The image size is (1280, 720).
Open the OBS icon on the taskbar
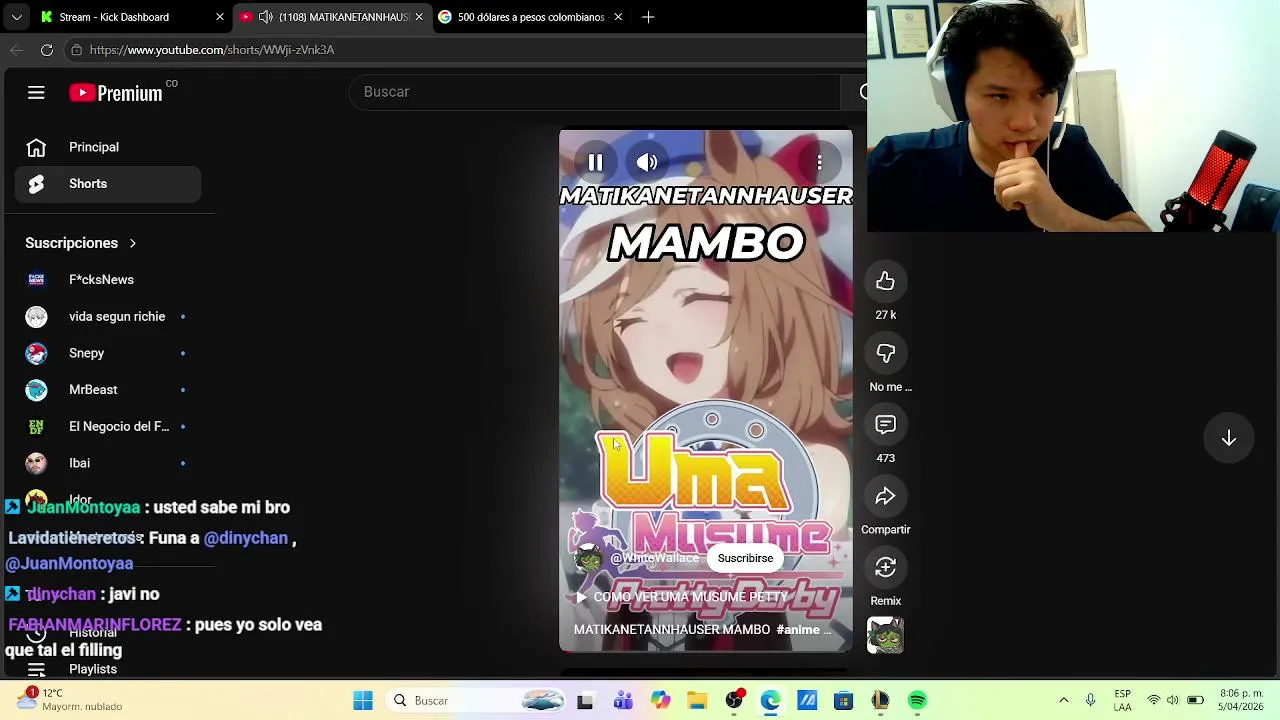click(735, 701)
